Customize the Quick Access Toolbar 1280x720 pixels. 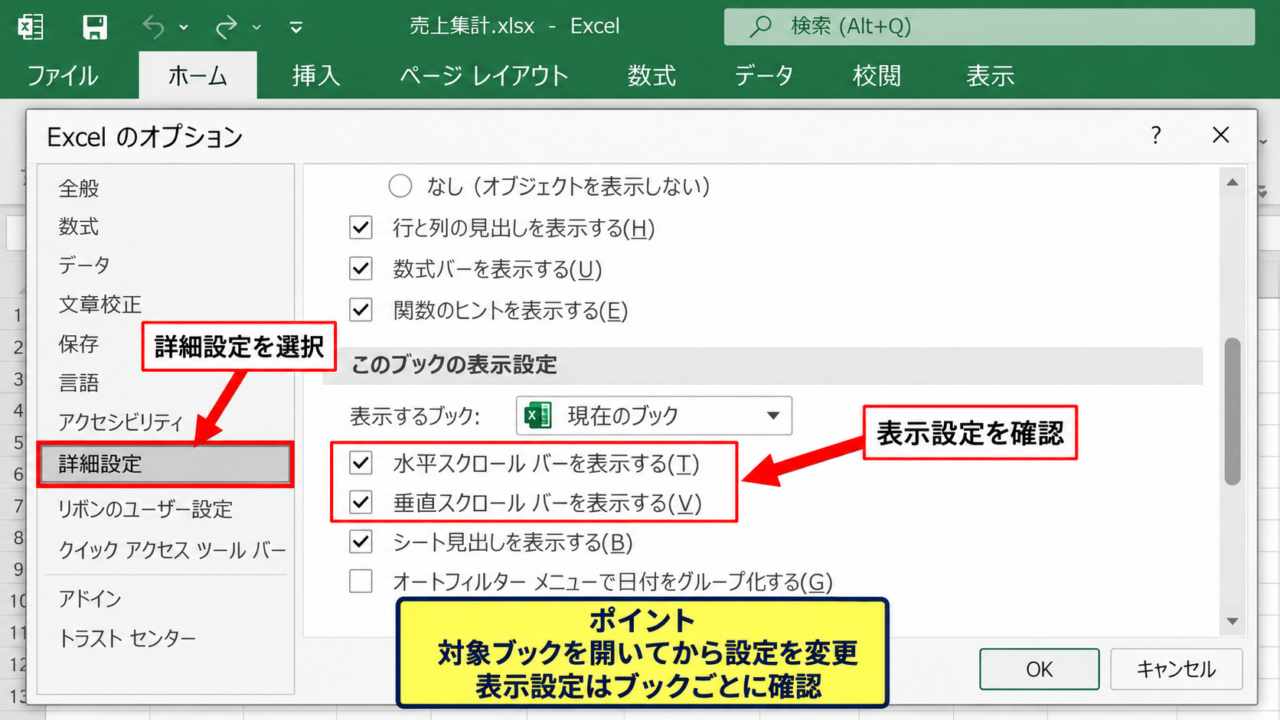pos(295,28)
